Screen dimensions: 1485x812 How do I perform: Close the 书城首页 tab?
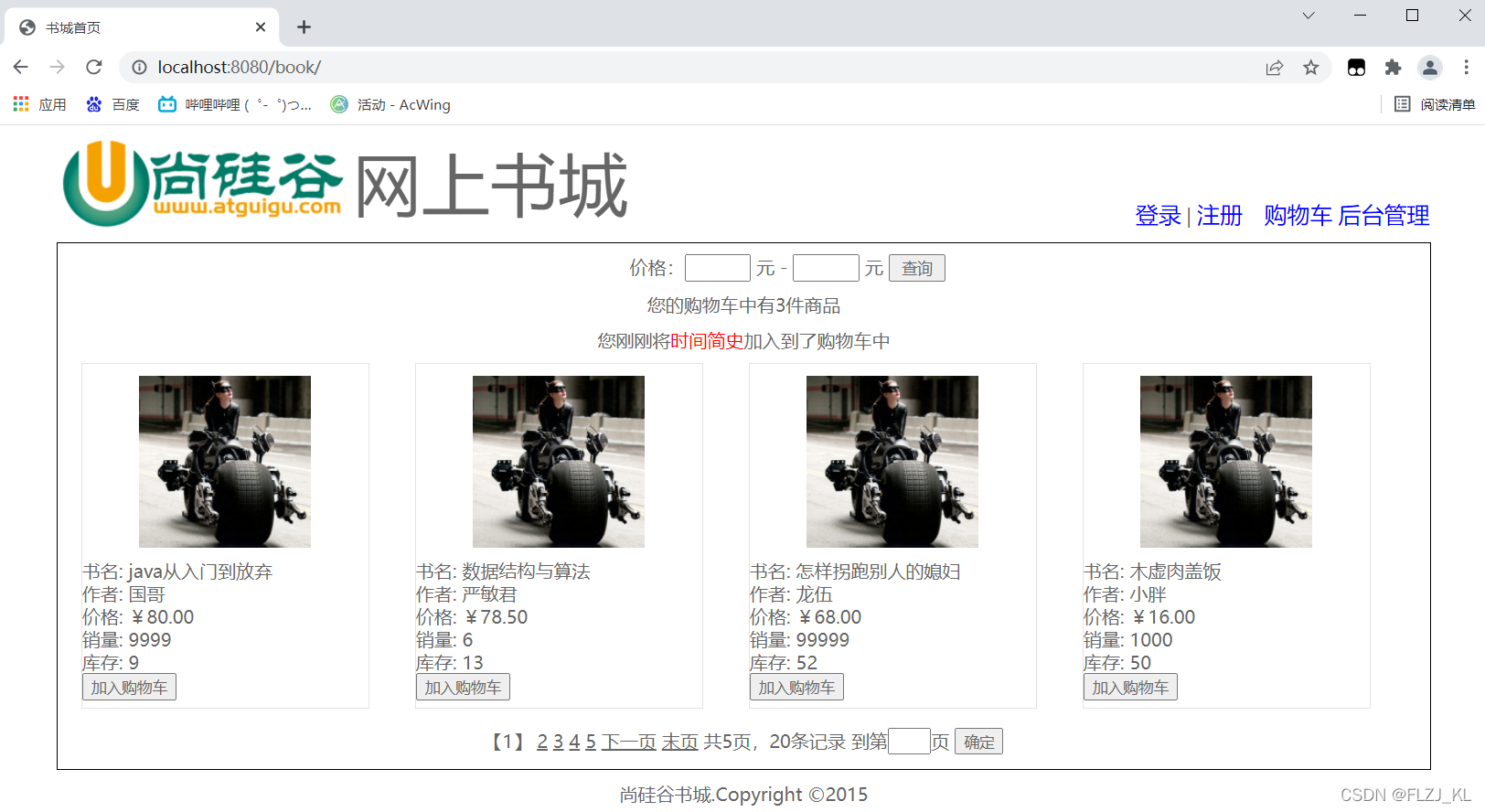point(261,27)
